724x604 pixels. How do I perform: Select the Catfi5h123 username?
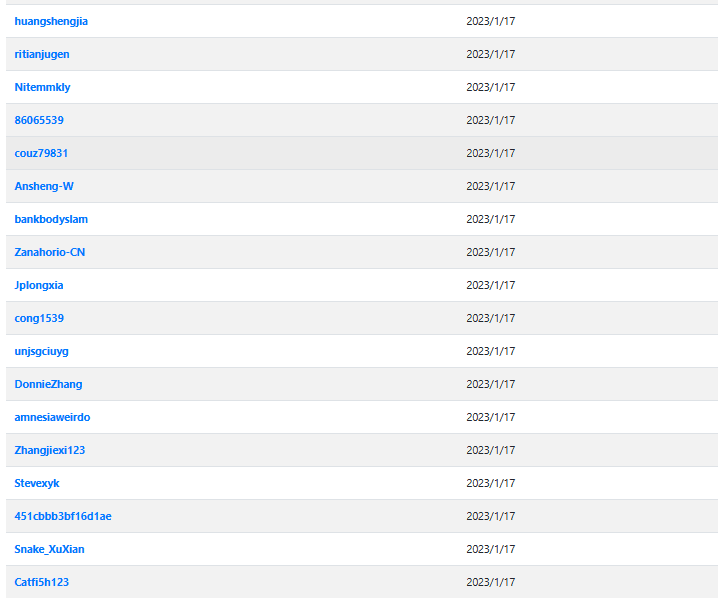(42, 582)
